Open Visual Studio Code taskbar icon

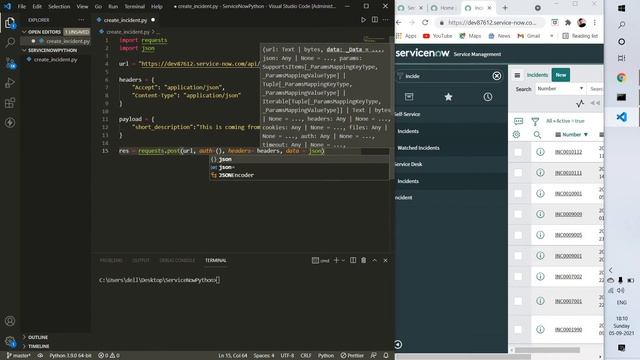pos(622,117)
